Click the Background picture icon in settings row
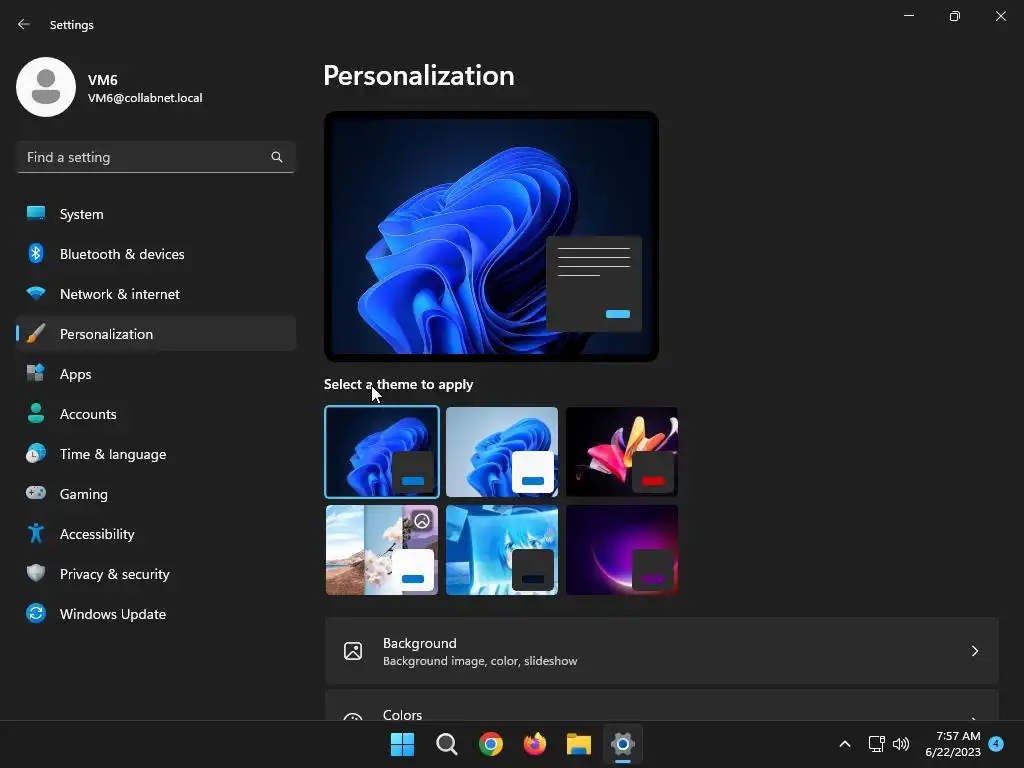Screen dimensions: 1024x768 pyautogui.click(x=353, y=651)
